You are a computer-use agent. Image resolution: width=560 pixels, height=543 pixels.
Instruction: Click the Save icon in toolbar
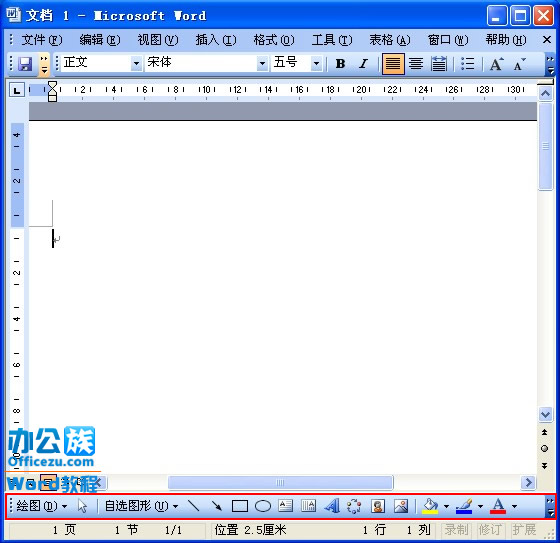25,64
